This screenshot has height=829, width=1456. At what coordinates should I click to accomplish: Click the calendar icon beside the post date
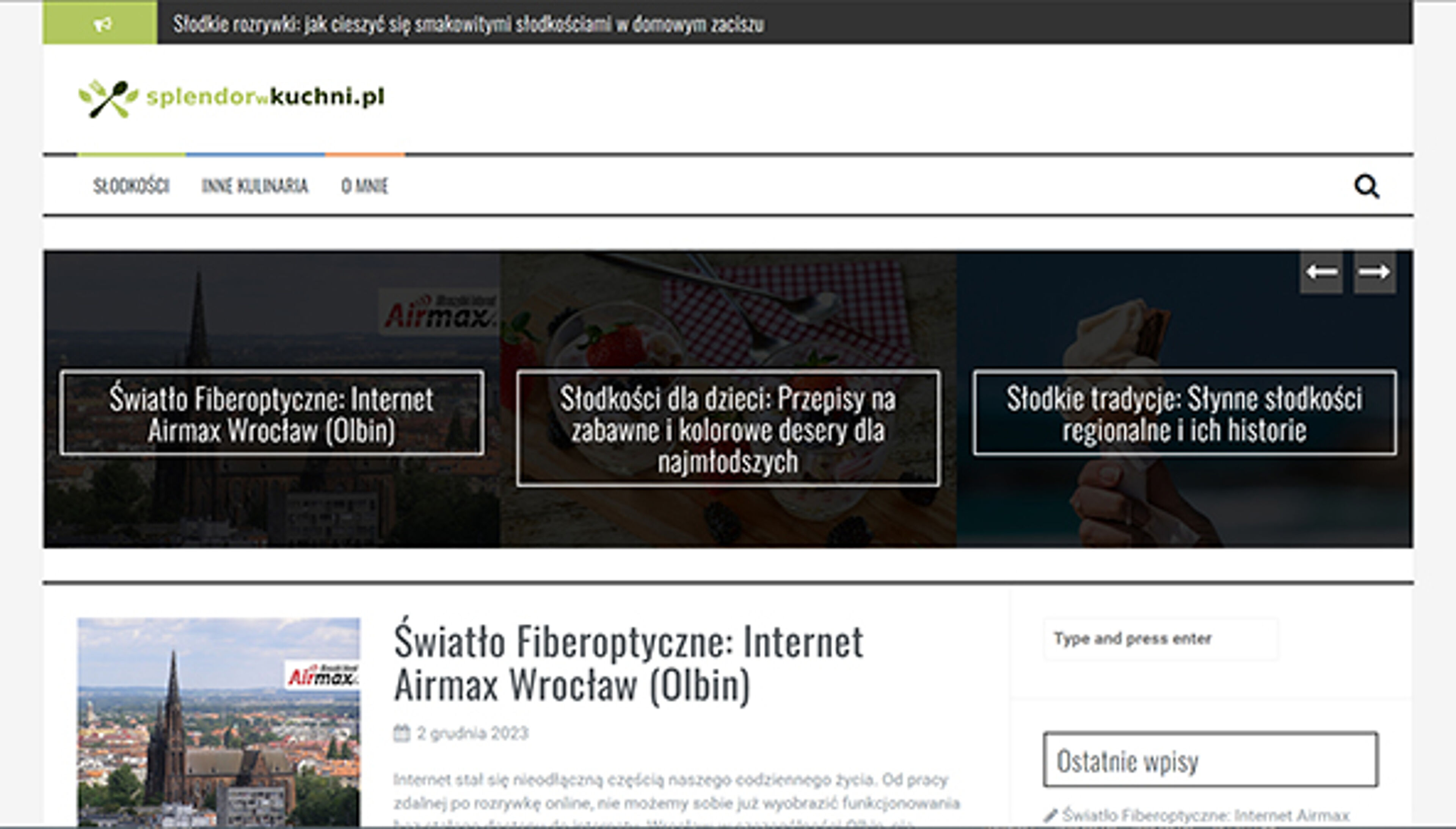402,735
